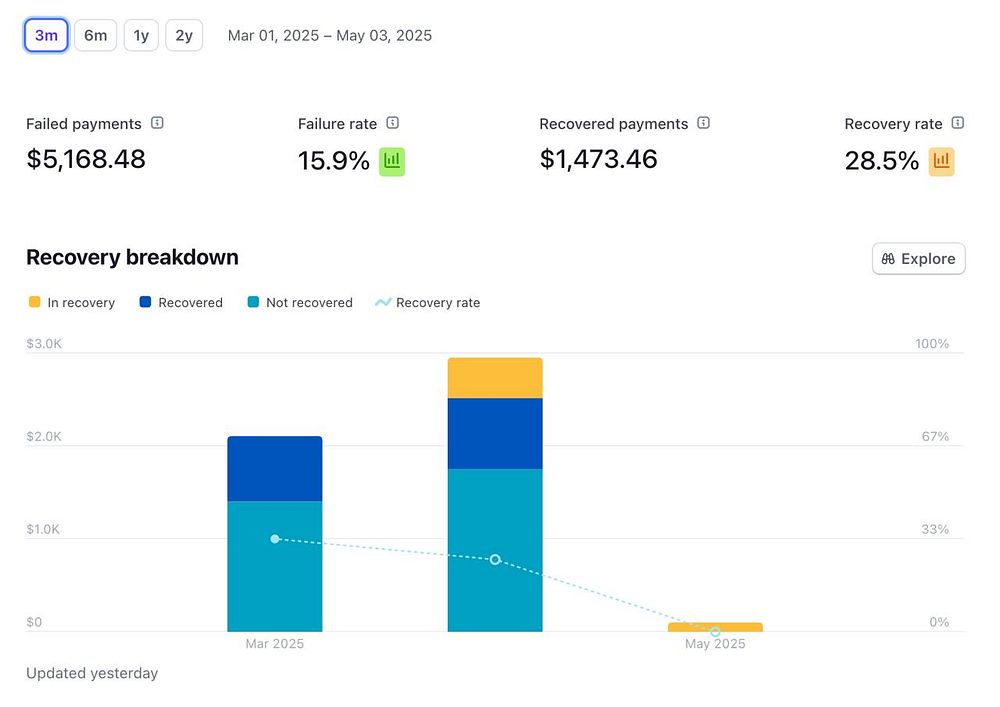1000x707 pixels.
Task: Click the info icon beside Failure rate
Action: [x=393, y=123]
